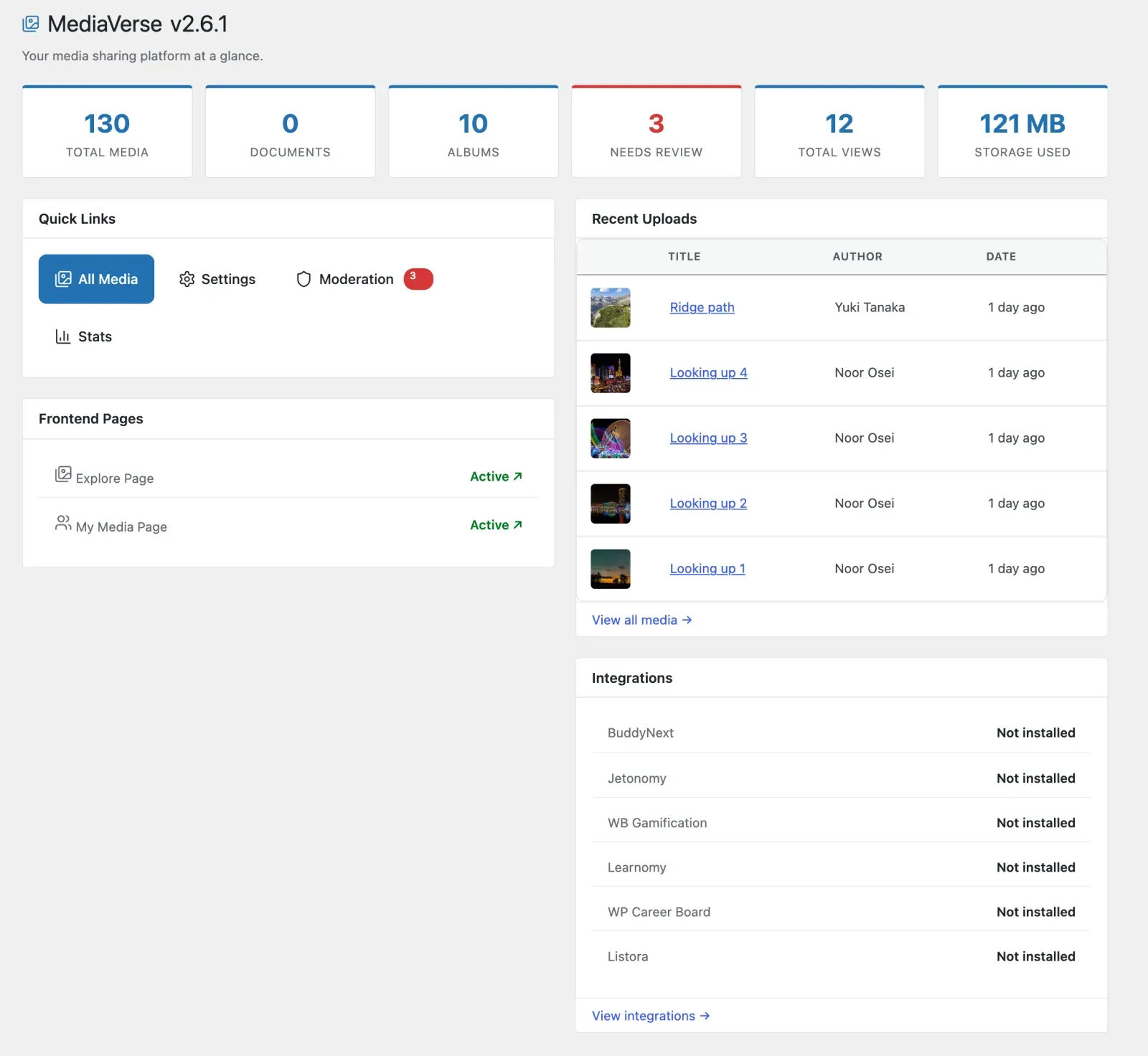Click the My Media Page label
This screenshot has height=1056, width=1148.
click(x=121, y=527)
